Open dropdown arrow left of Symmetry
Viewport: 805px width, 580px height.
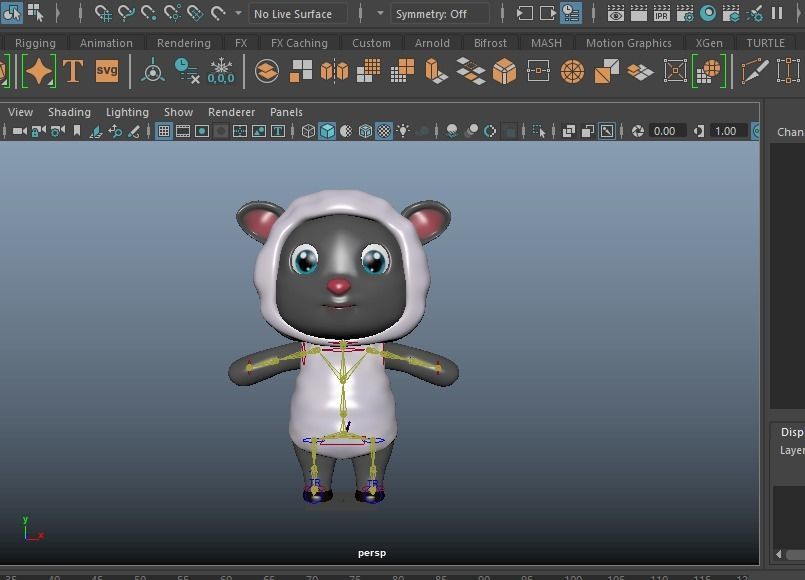[x=380, y=13]
